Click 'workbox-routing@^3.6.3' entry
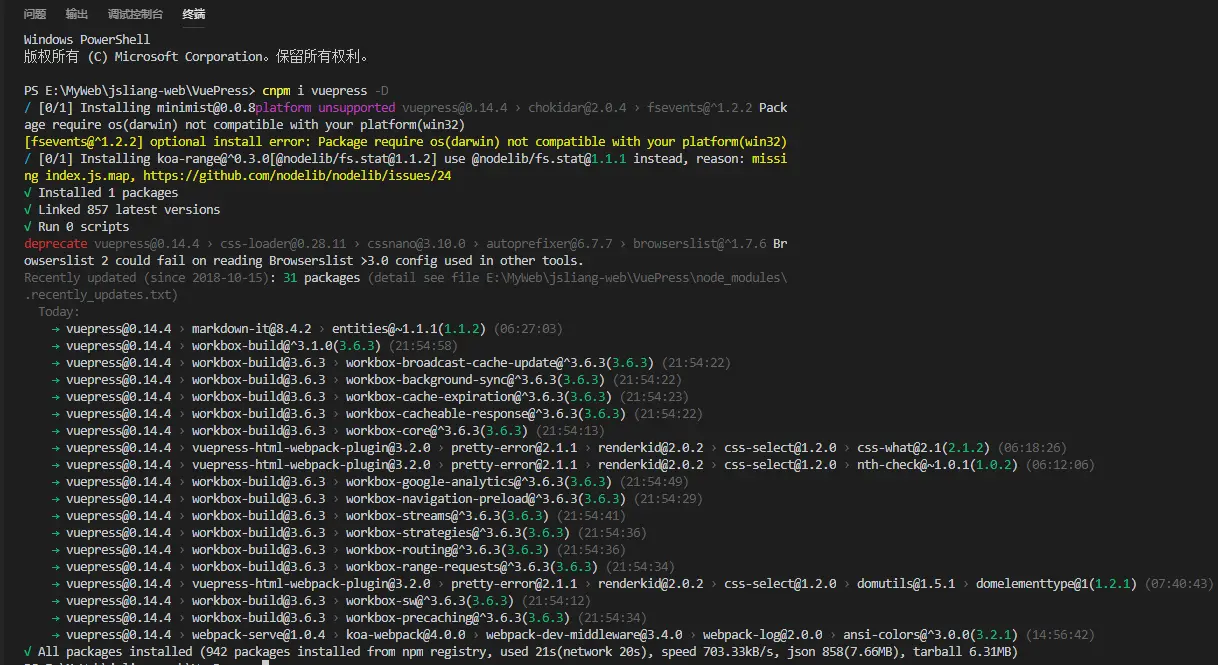The width and height of the screenshot is (1218, 665). pos(423,549)
